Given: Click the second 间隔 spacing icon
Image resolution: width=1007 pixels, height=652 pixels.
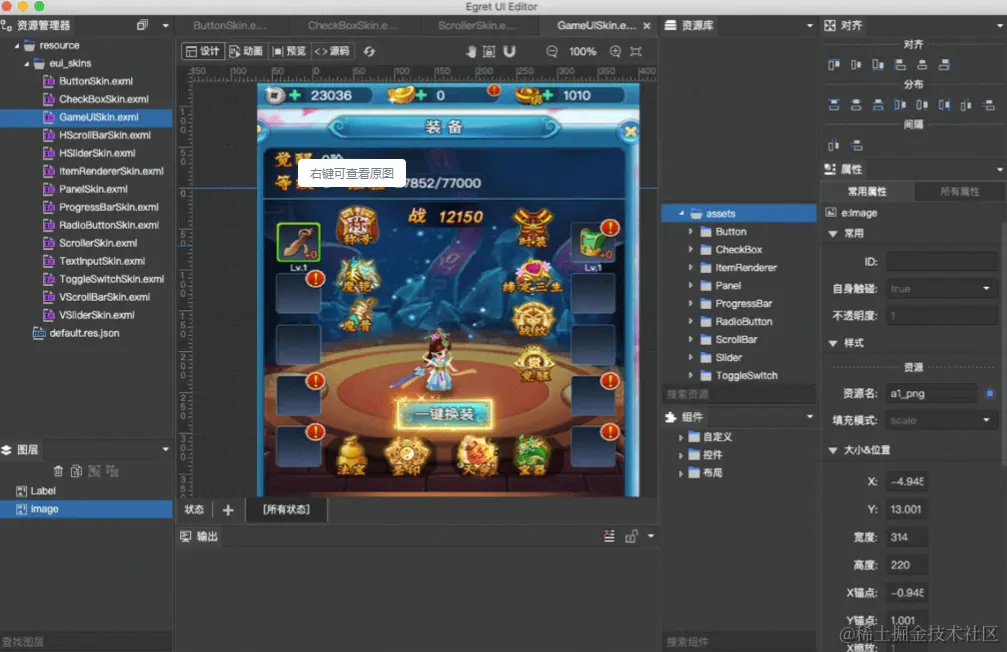Looking at the screenshot, I should (857, 145).
